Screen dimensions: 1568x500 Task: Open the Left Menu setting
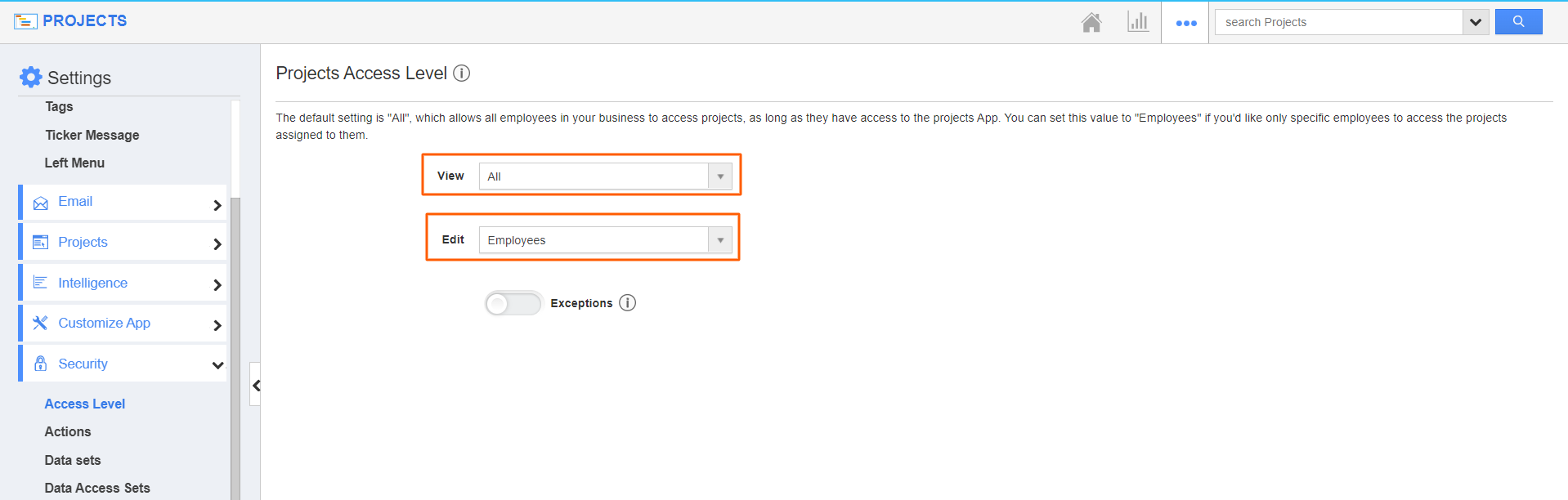pyautogui.click(x=74, y=163)
